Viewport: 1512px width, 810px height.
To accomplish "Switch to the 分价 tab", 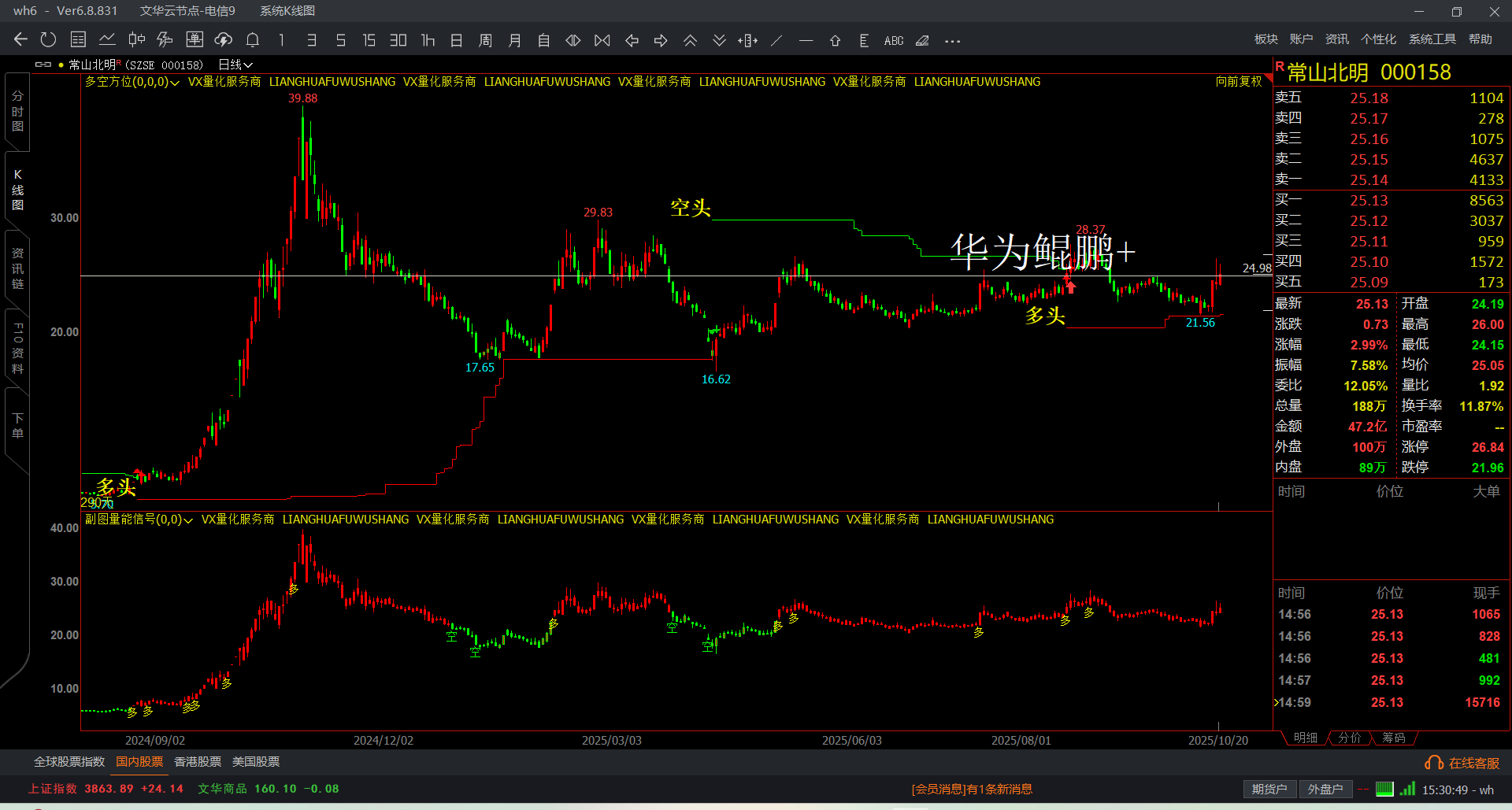I will (1350, 738).
